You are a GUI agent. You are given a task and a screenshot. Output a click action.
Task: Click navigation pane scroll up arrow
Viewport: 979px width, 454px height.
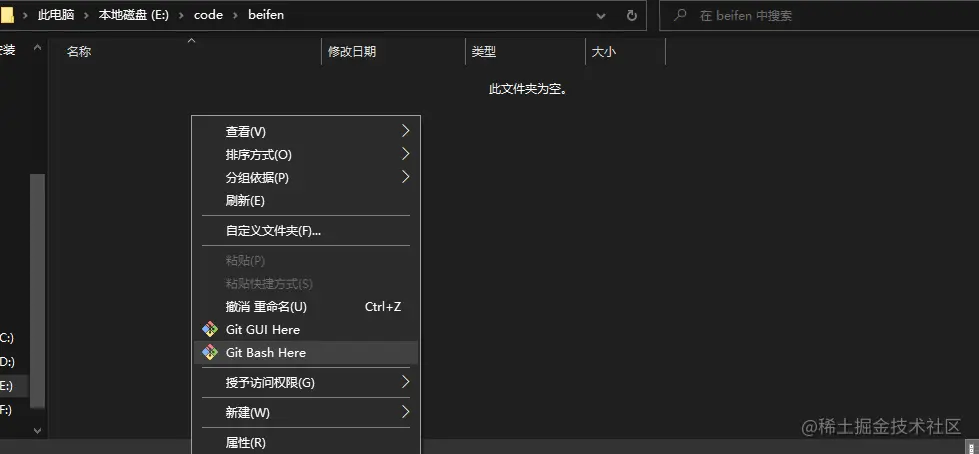pos(37,47)
